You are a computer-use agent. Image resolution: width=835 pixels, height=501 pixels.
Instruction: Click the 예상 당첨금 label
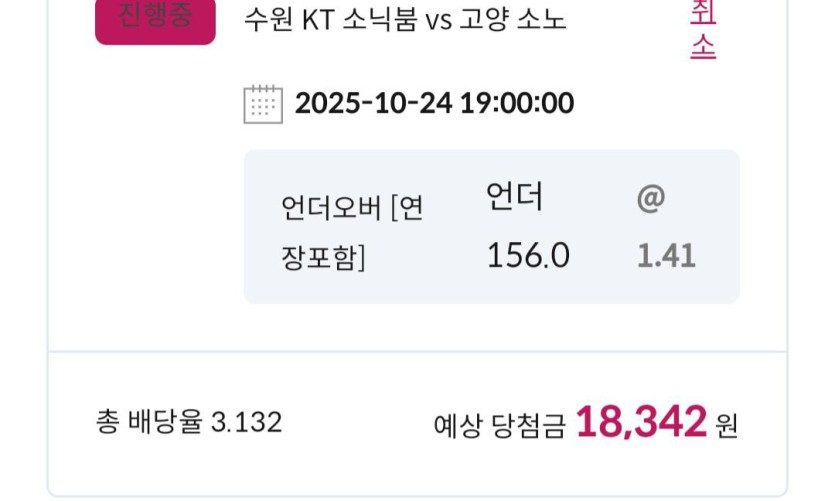coord(499,425)
